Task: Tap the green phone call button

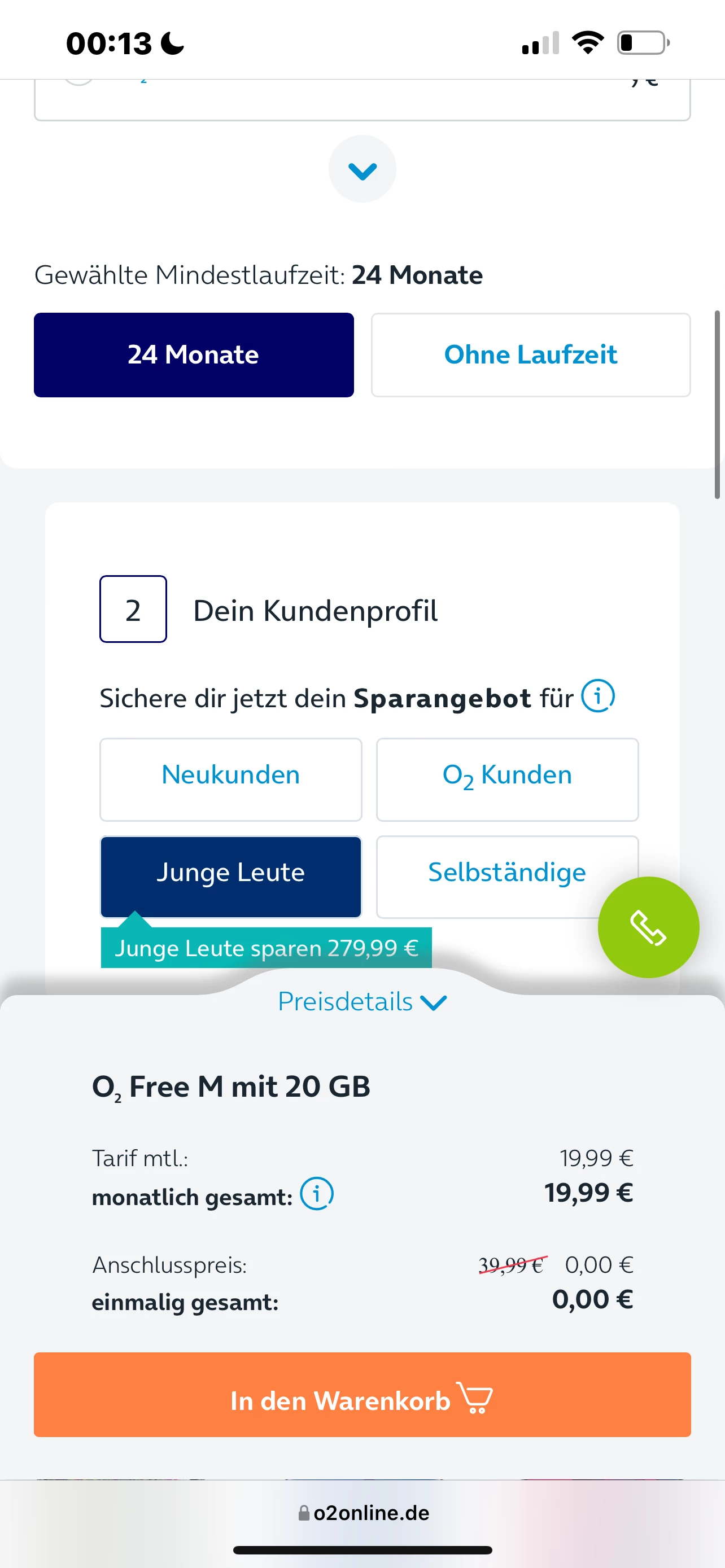Action: click(648, 926)
